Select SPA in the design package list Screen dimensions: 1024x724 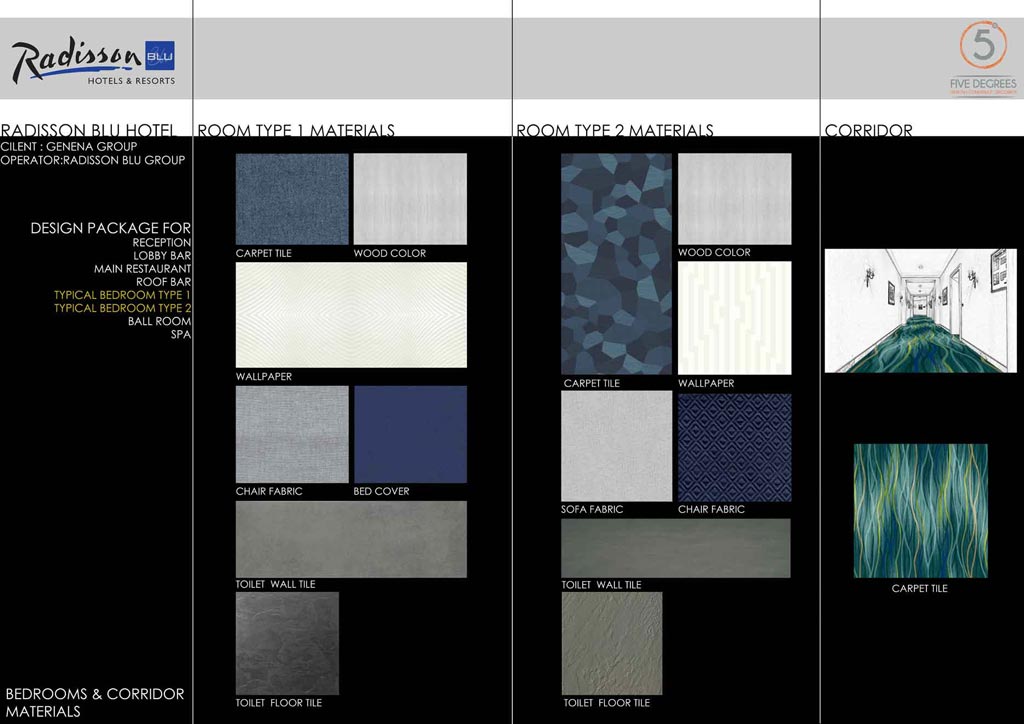(x=181, y=334)
